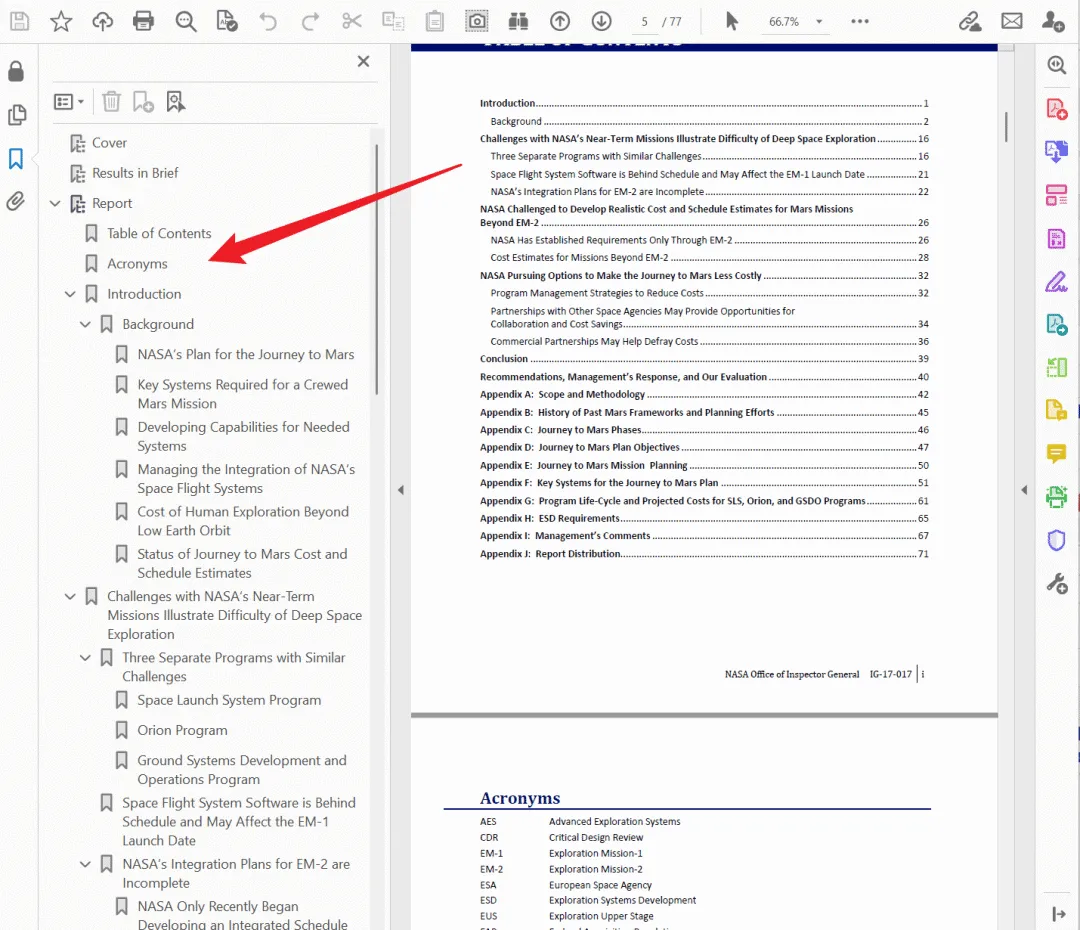Add a new bookmark
This screenshot has width=1080, height=930.
point(143,102)
